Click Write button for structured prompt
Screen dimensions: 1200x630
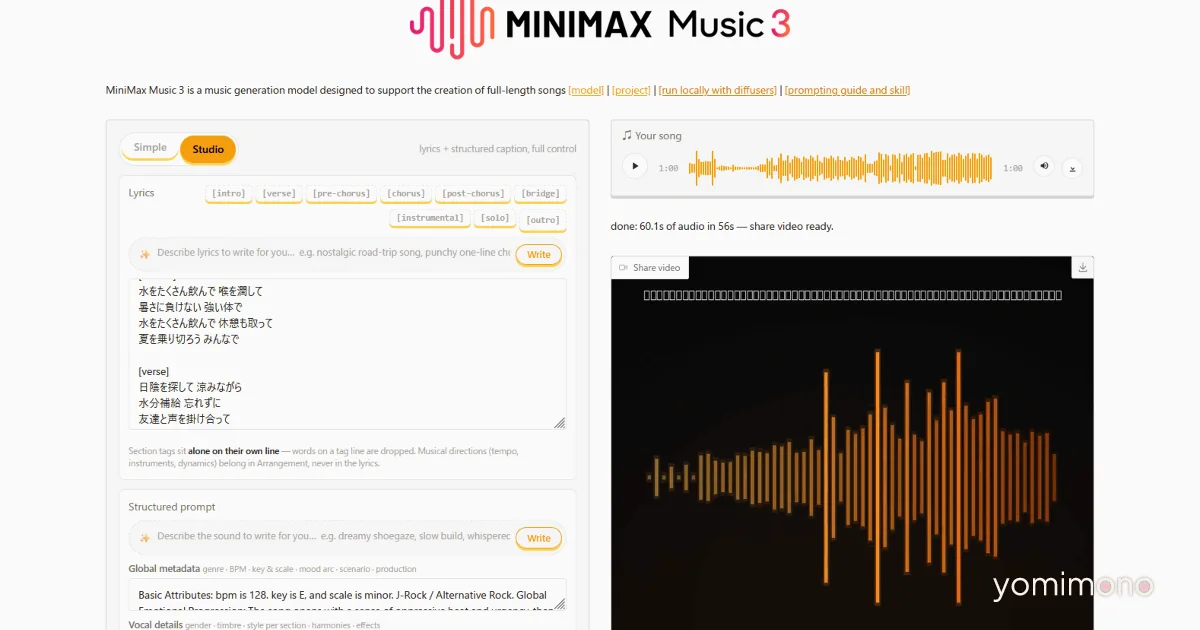[x=539, y=538]
